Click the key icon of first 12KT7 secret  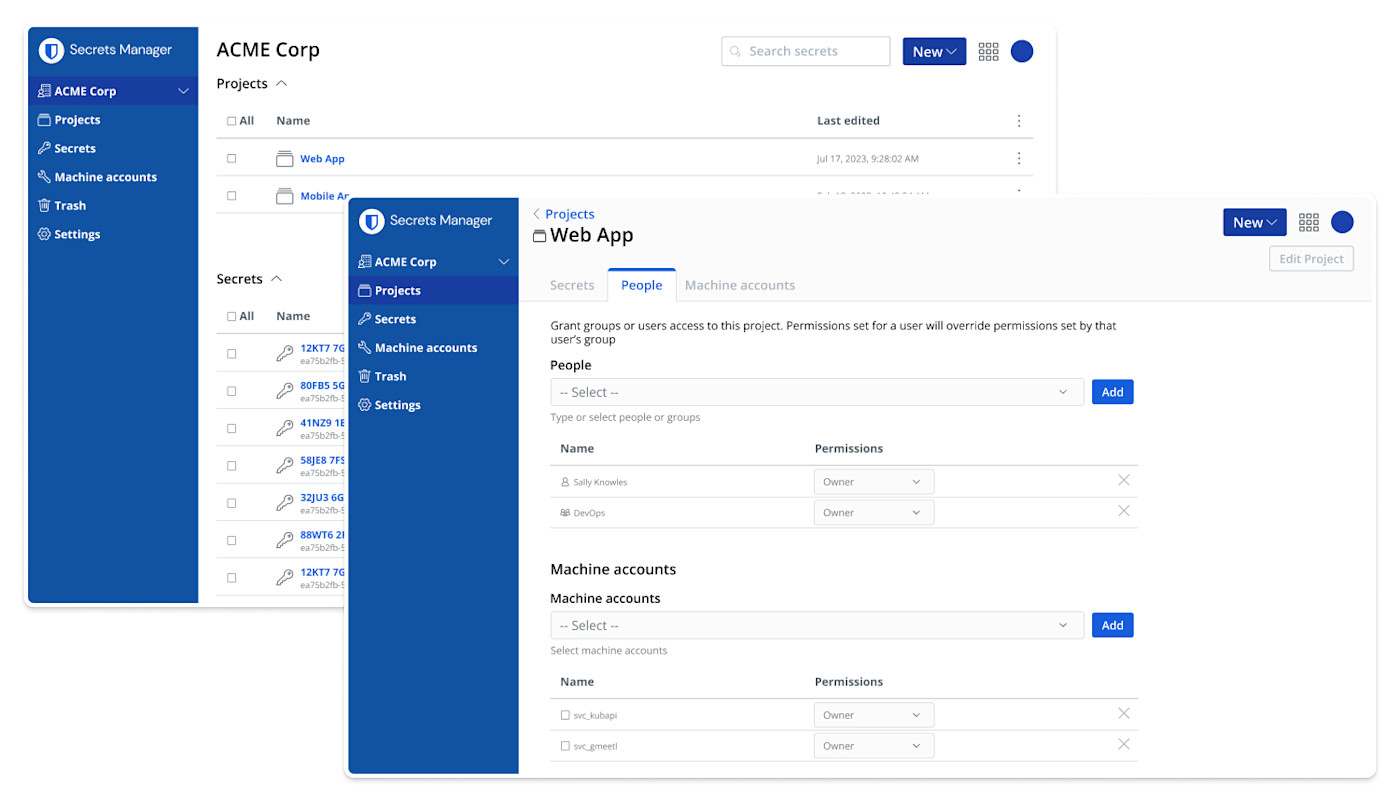[x=285, y=353]
